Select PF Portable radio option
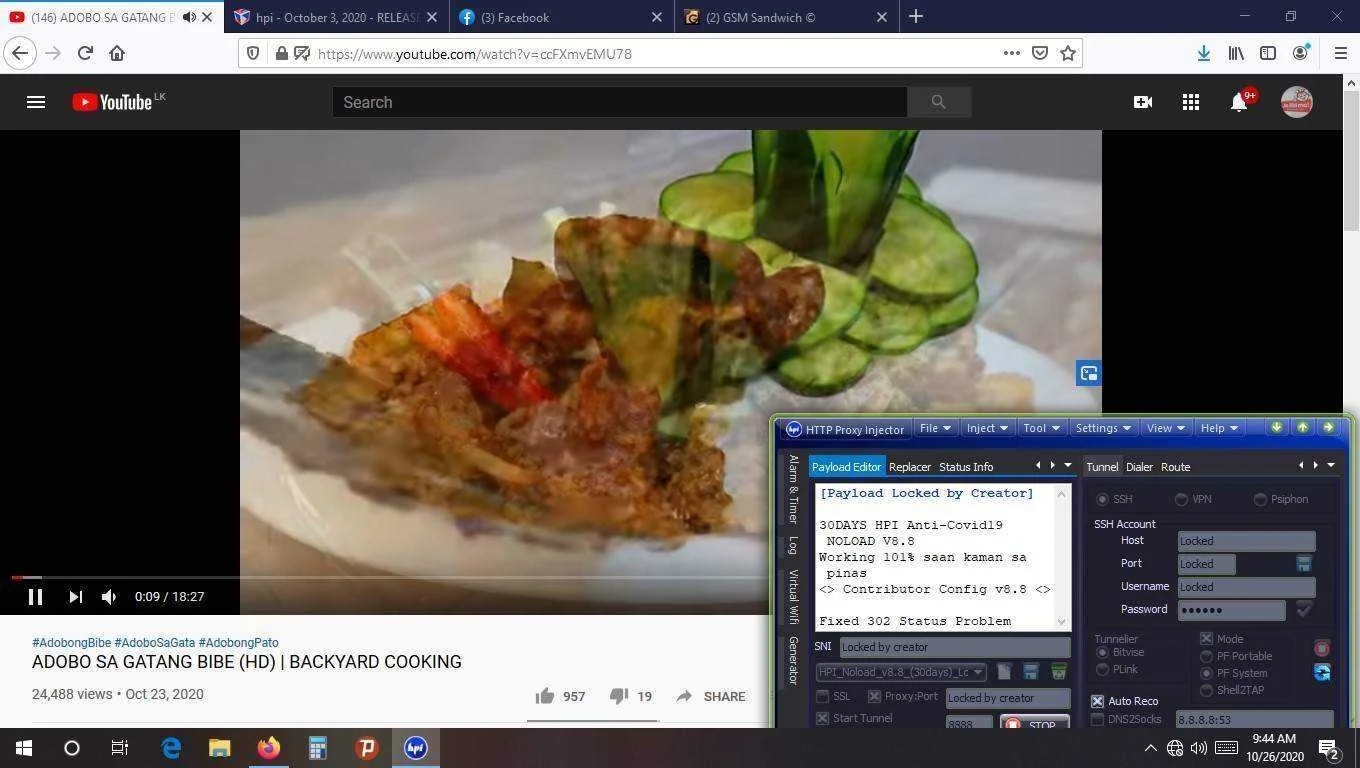The image size is (1360, 768). pyautogui.click(x=1206, y=656)
